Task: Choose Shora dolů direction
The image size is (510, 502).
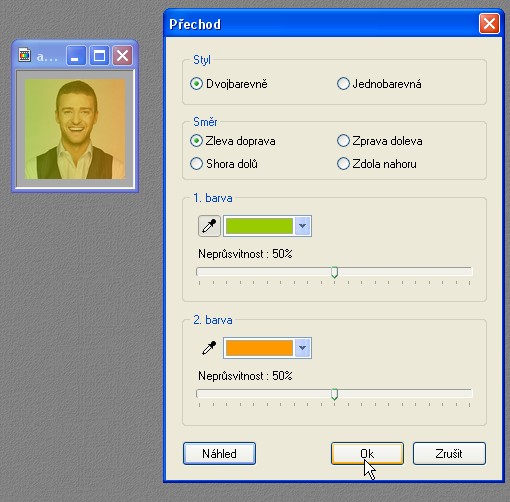Action: coord(224,164)
